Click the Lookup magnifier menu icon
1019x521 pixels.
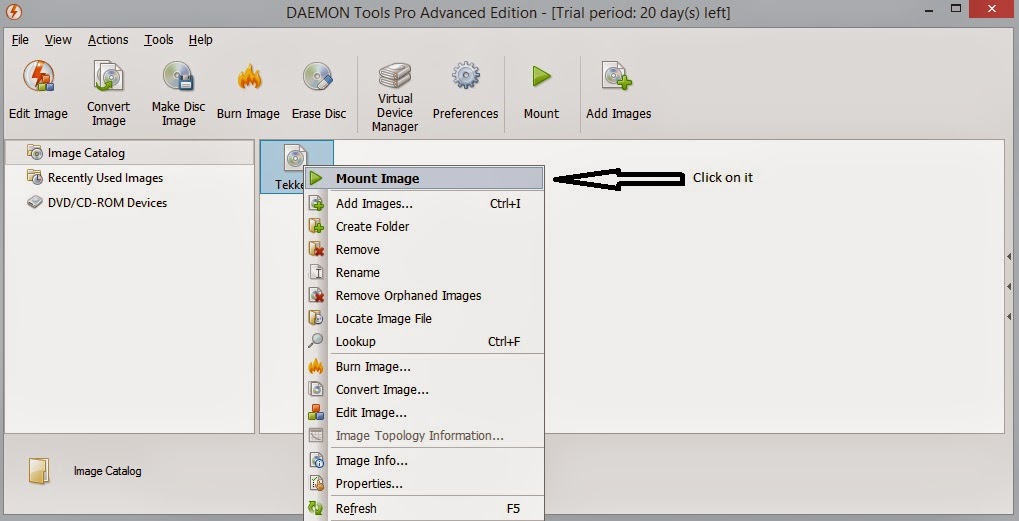pyautogui.click(x=316, y=341)
